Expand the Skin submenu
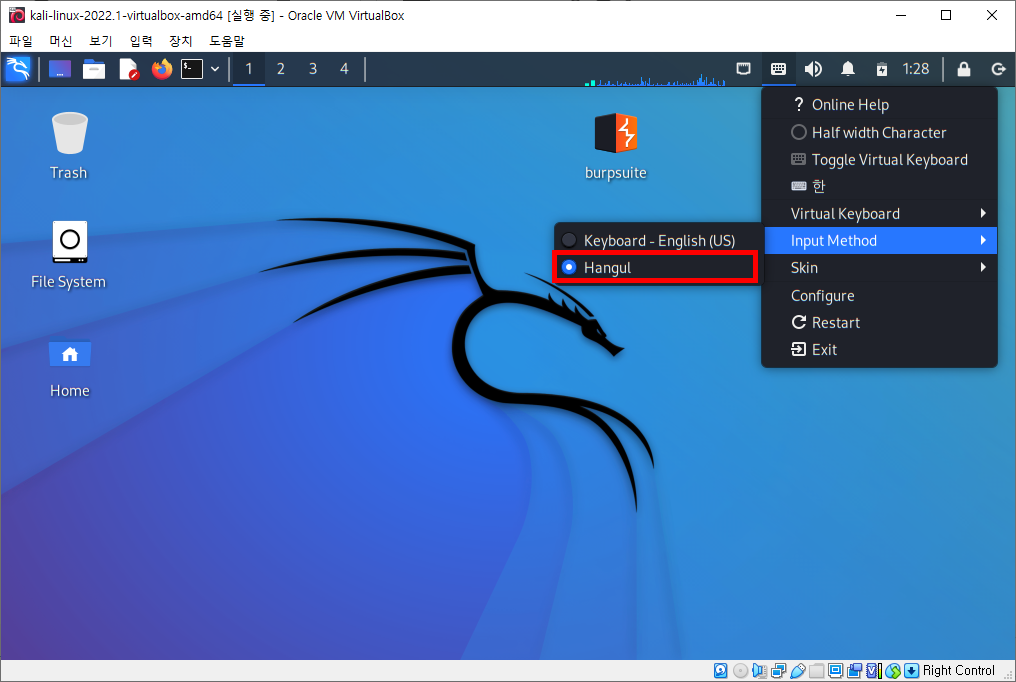Viewport: 1016px width, 682px height. click(x=881, y=268)
